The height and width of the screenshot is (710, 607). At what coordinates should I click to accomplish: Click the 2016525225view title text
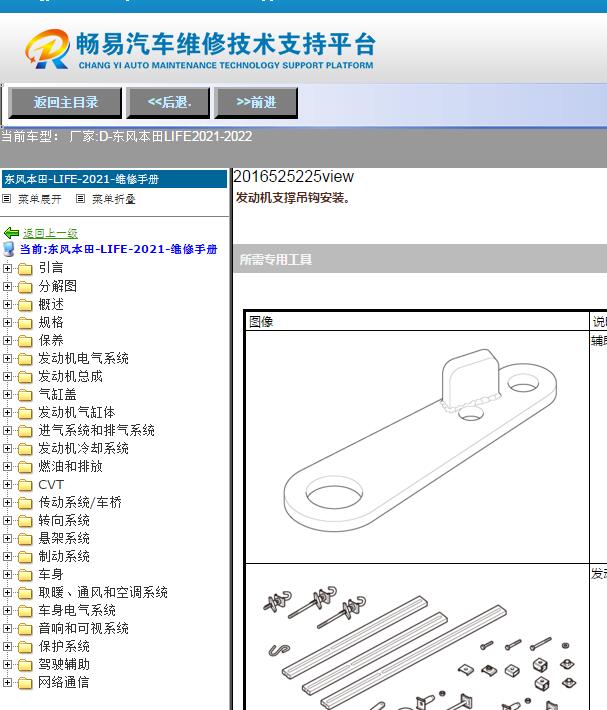293,176
